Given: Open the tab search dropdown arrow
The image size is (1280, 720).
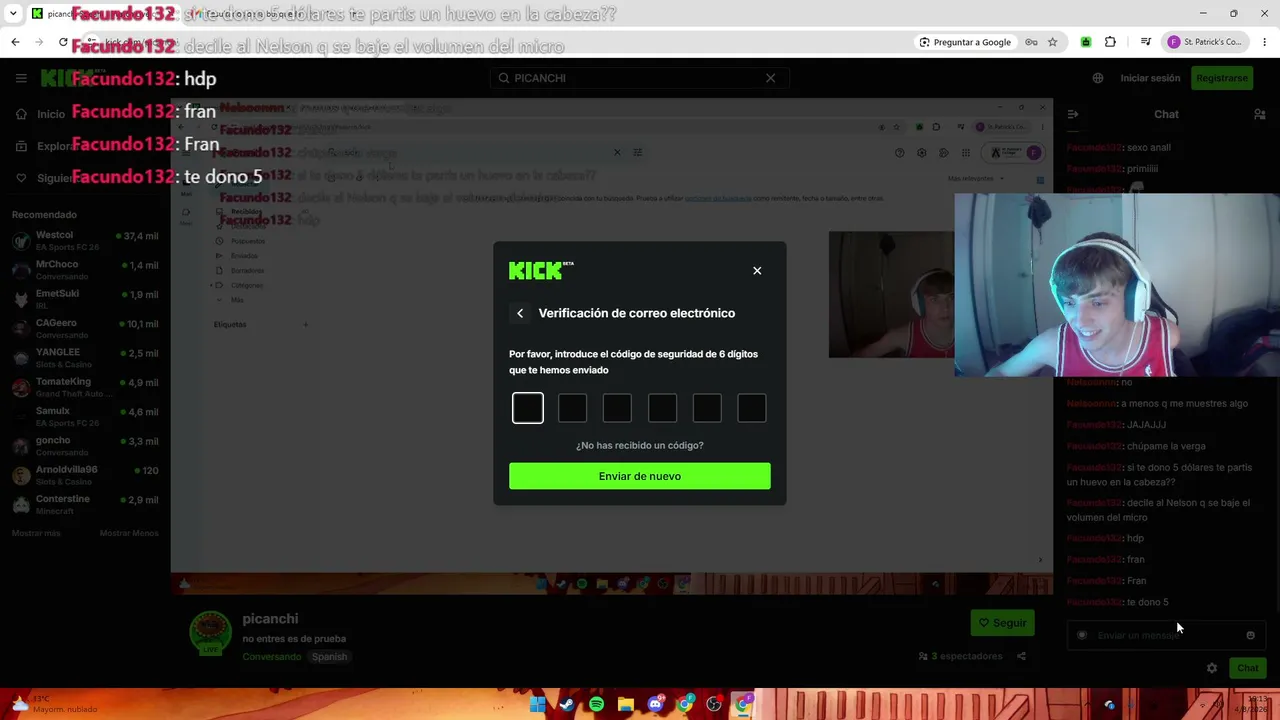Looking at the screenshot, I should pos(13,14).
